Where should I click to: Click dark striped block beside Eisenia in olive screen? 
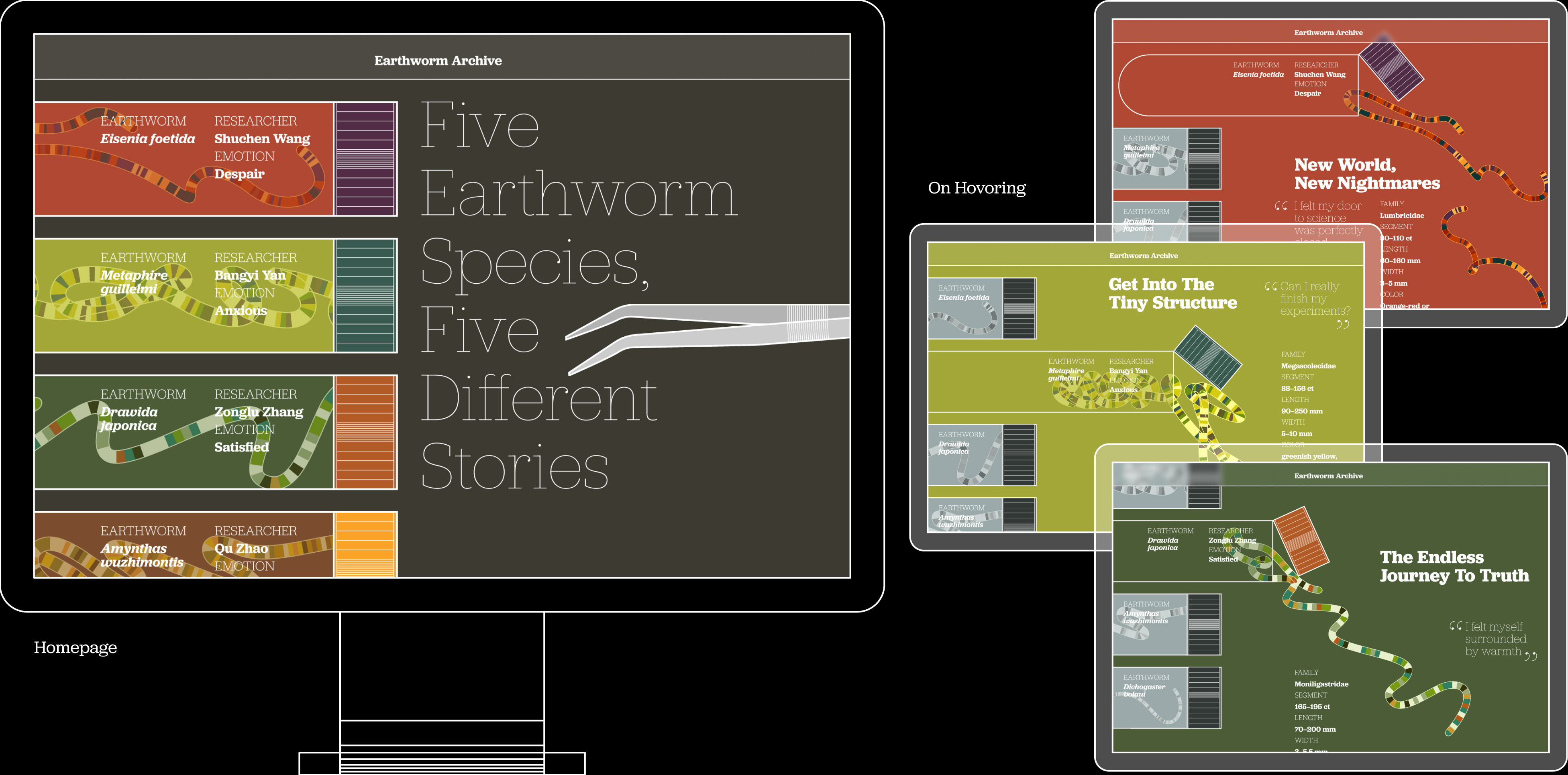1019,308
